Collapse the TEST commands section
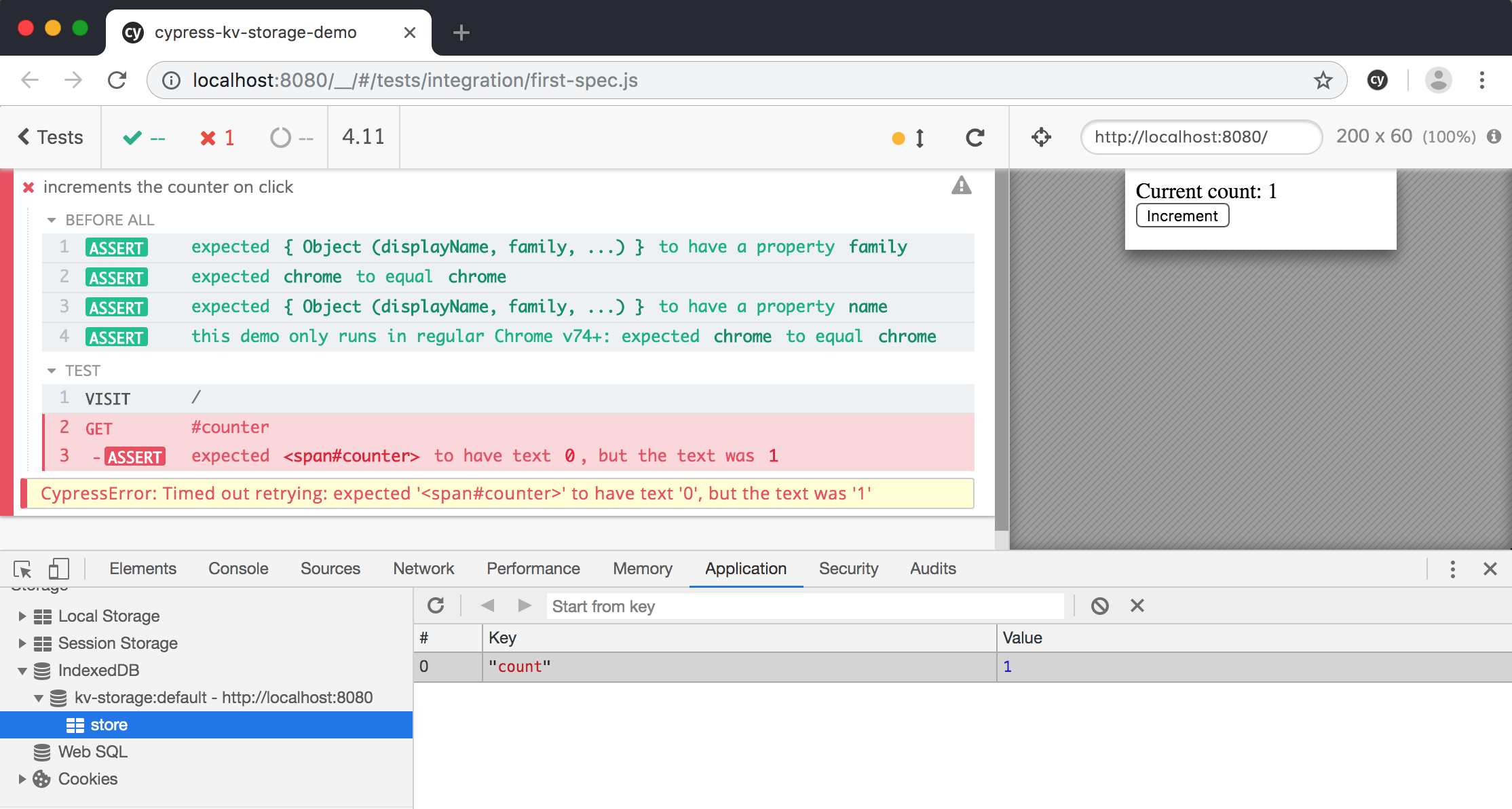1512x809 pixels. tap(52, 371)
